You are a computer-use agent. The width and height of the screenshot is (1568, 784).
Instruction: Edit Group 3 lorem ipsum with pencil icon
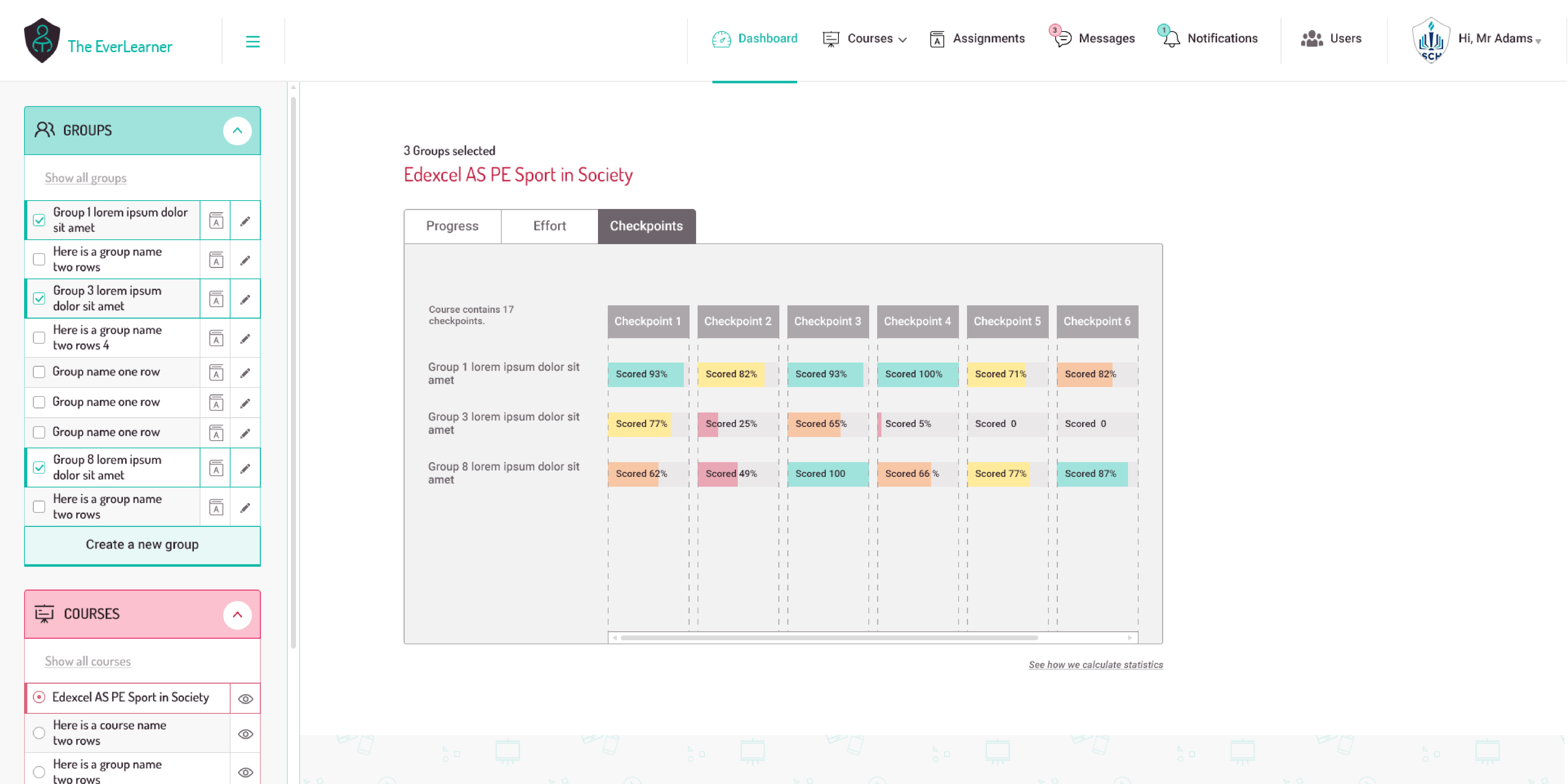coord(245,300)
